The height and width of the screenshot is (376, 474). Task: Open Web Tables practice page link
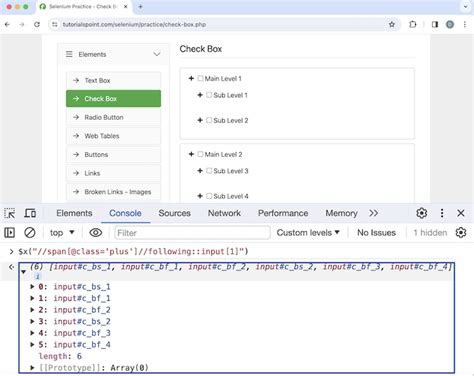113,136
